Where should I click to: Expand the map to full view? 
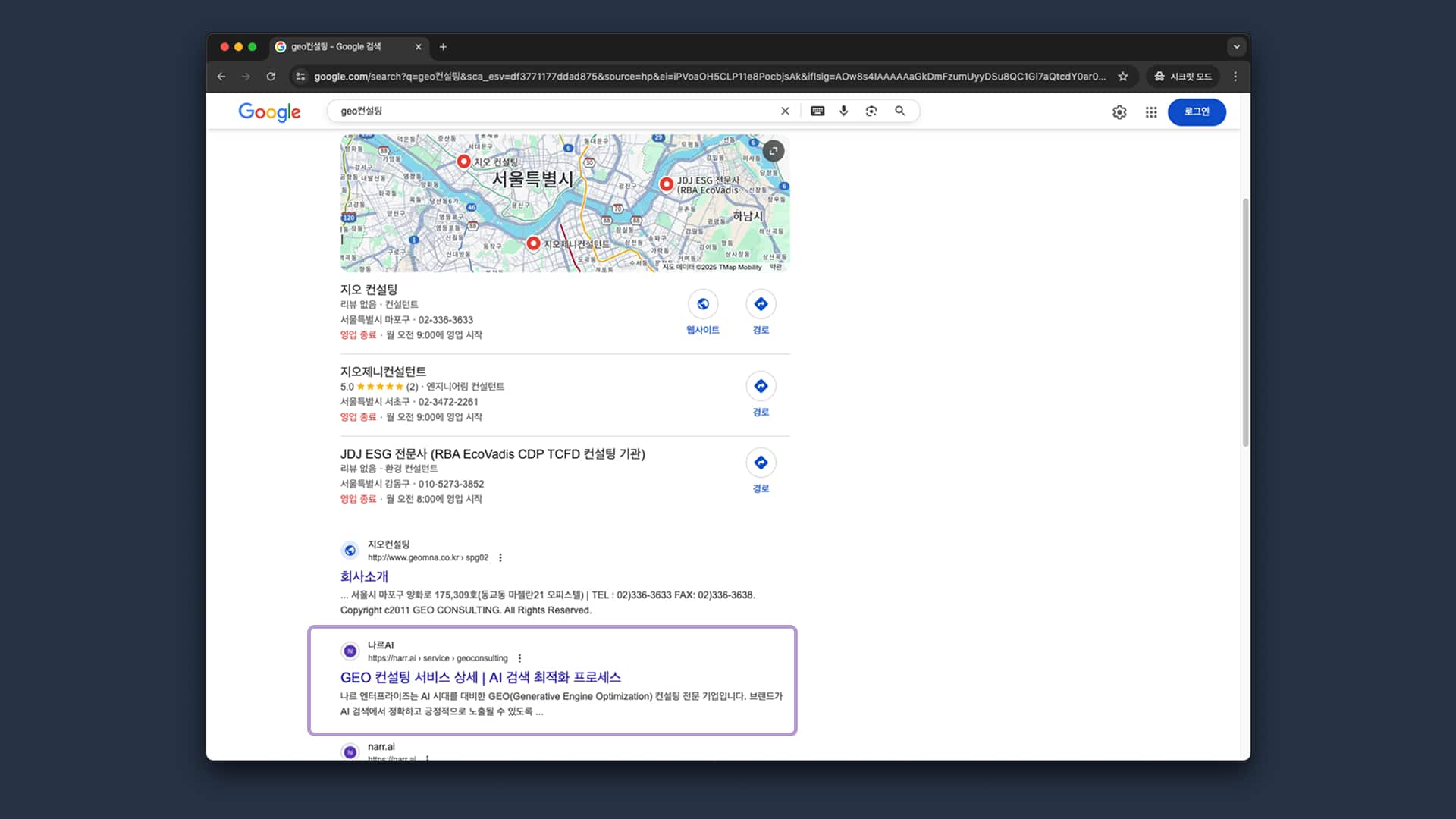point(773,151)
